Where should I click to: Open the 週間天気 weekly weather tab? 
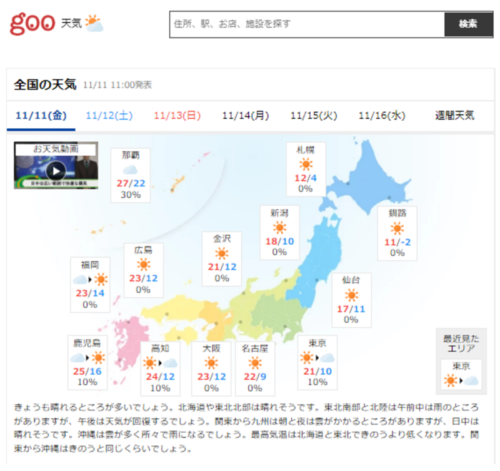click(x=455, y=116)
